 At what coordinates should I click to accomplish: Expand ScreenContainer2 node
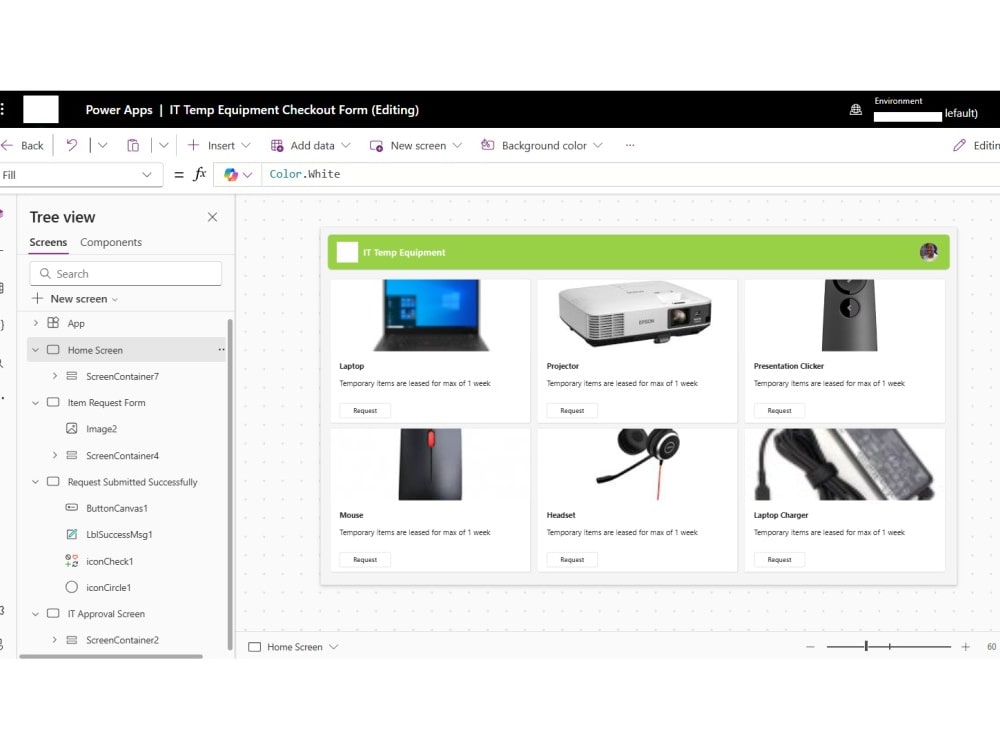pos(55,640)
